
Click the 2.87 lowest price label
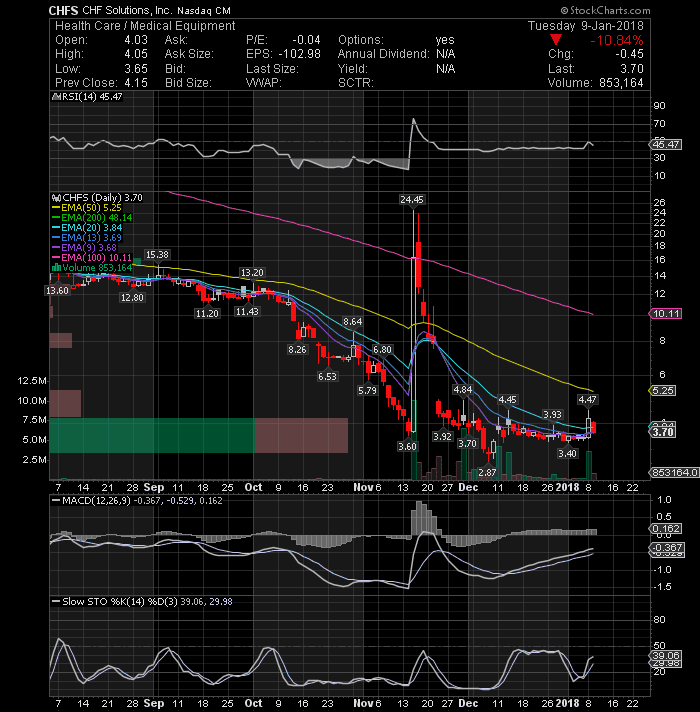point(487,473)
